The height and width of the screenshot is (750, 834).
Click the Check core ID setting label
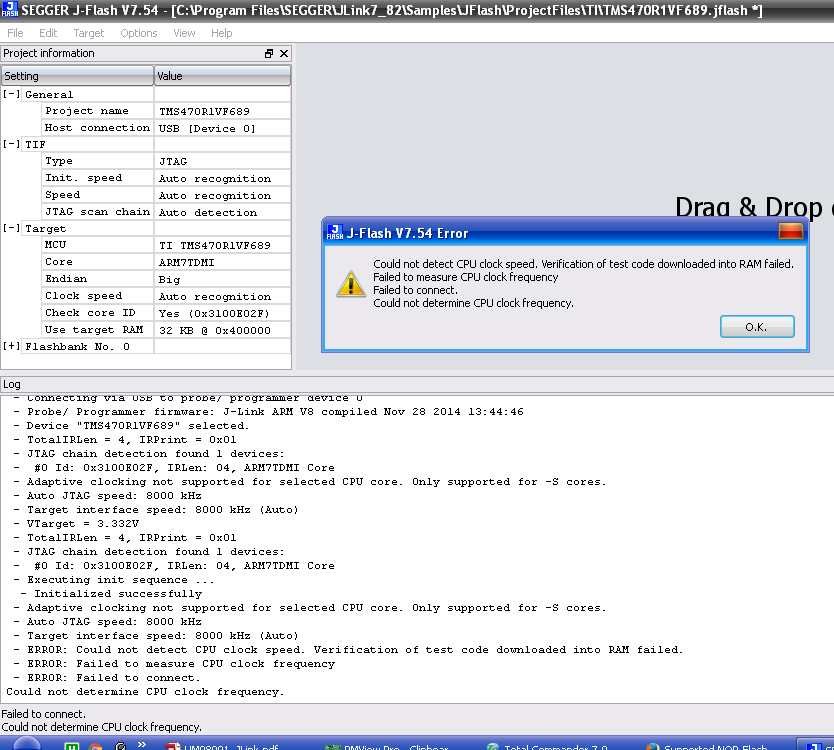(90, 313)
